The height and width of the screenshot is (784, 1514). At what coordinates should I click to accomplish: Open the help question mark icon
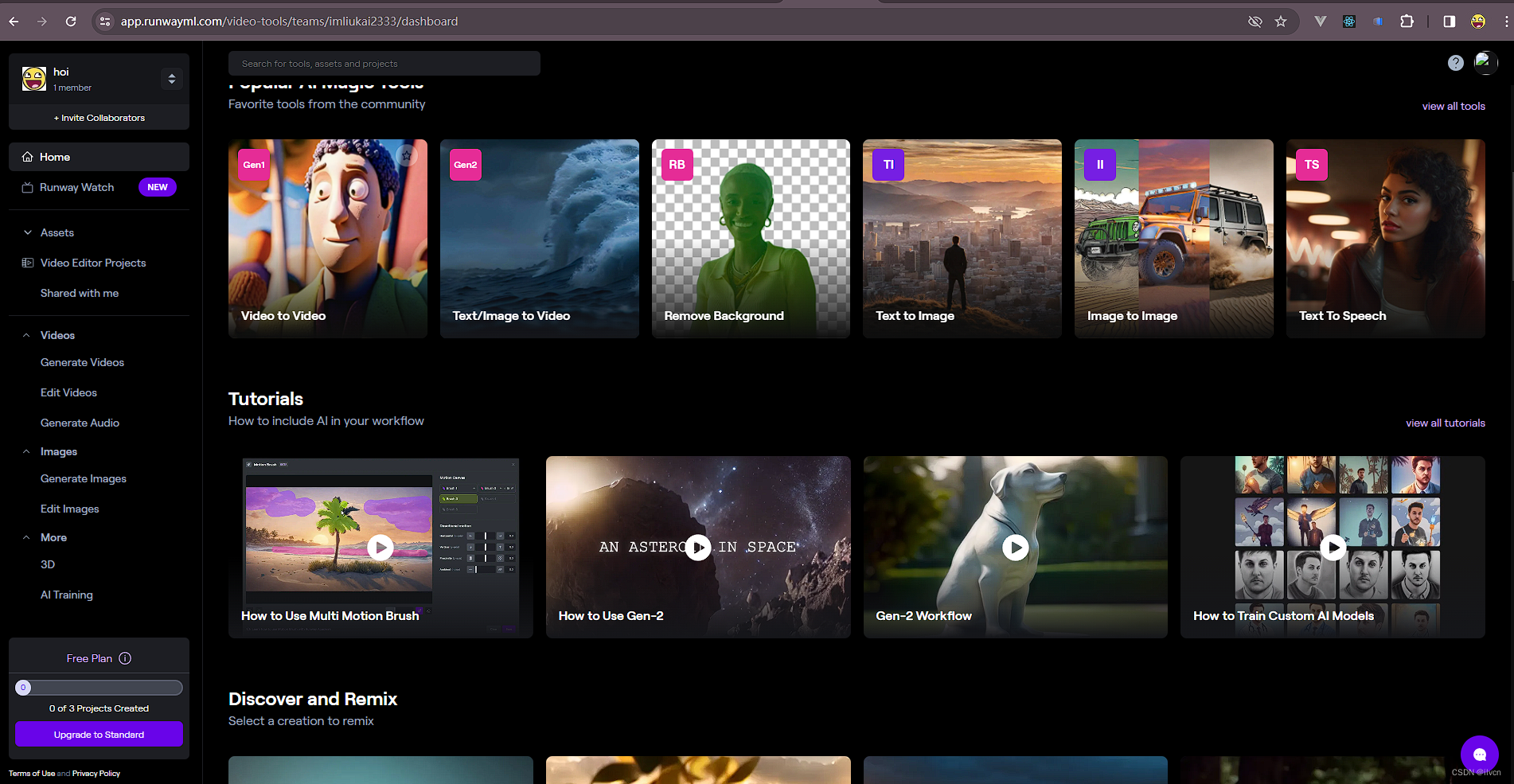click(x=1455, y=63)
